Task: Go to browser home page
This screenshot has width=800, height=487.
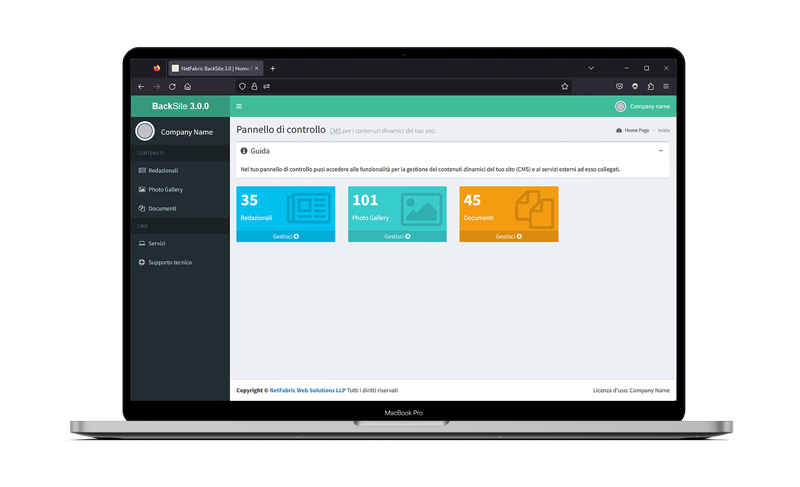Action: [188, 87]
